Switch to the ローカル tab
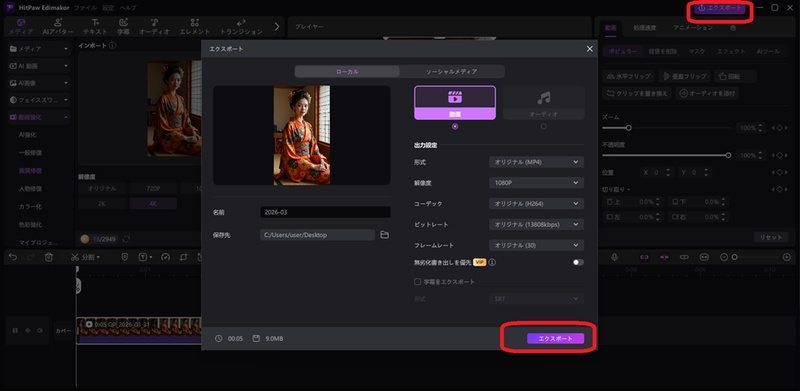800x391 pixels. [x=347, y=71]
